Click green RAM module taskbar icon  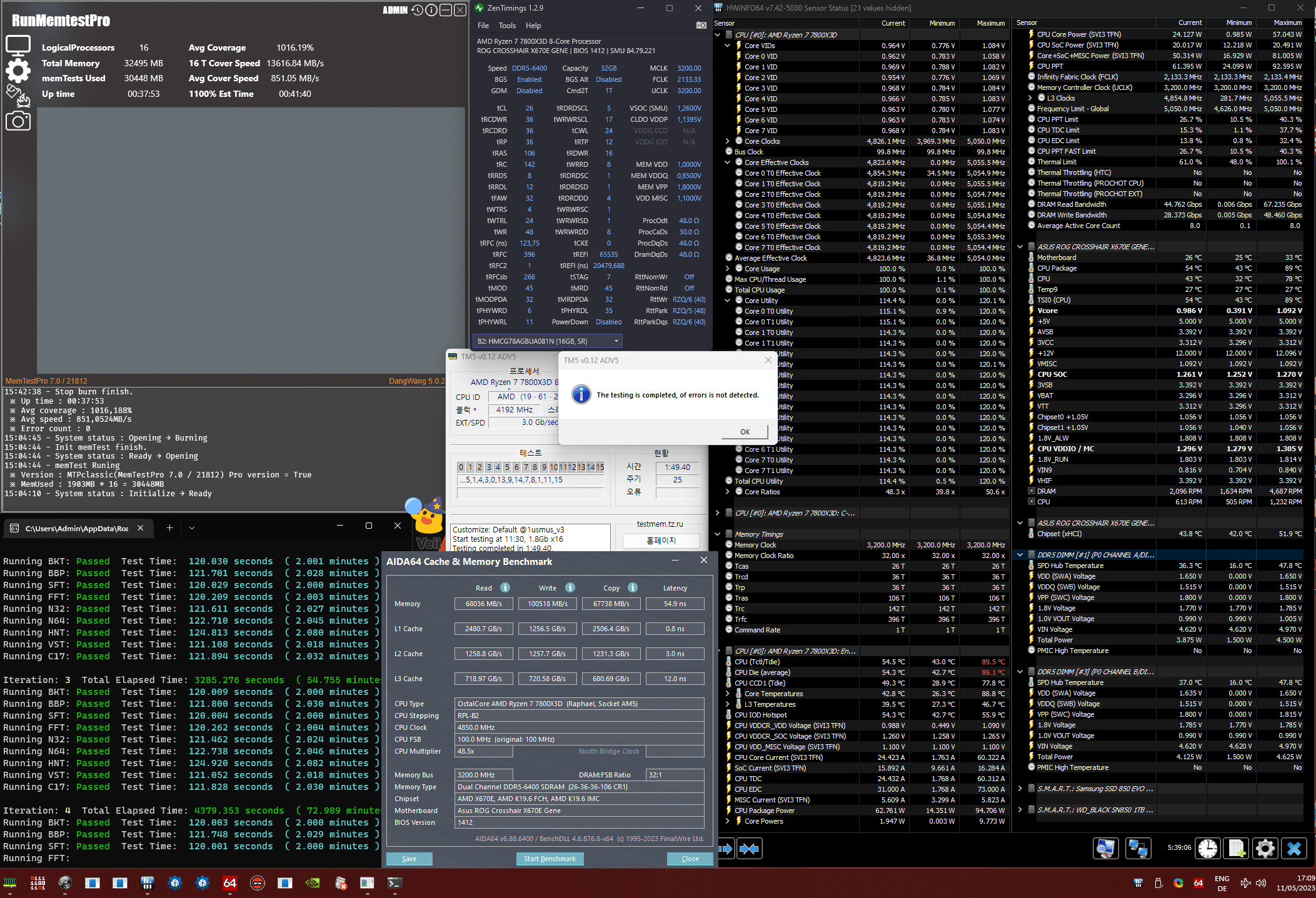click(x=10, y=883)
